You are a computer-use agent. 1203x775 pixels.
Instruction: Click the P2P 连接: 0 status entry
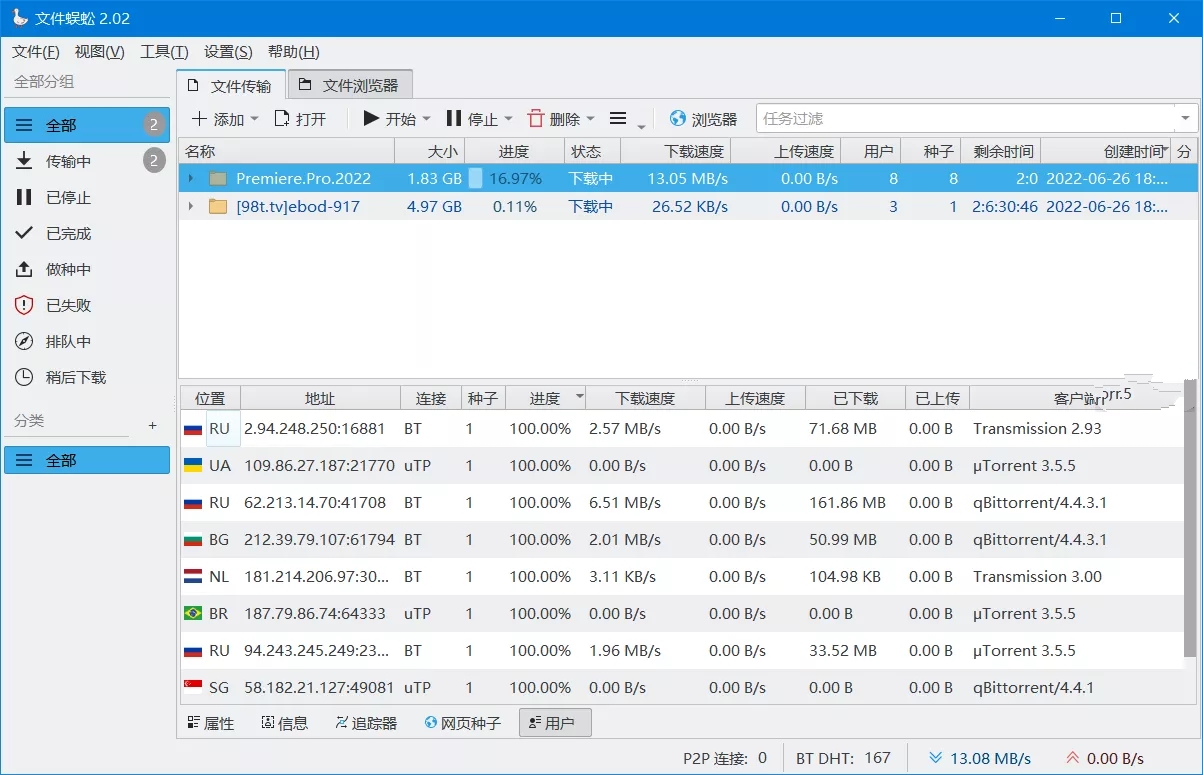(x=725, y=758)
